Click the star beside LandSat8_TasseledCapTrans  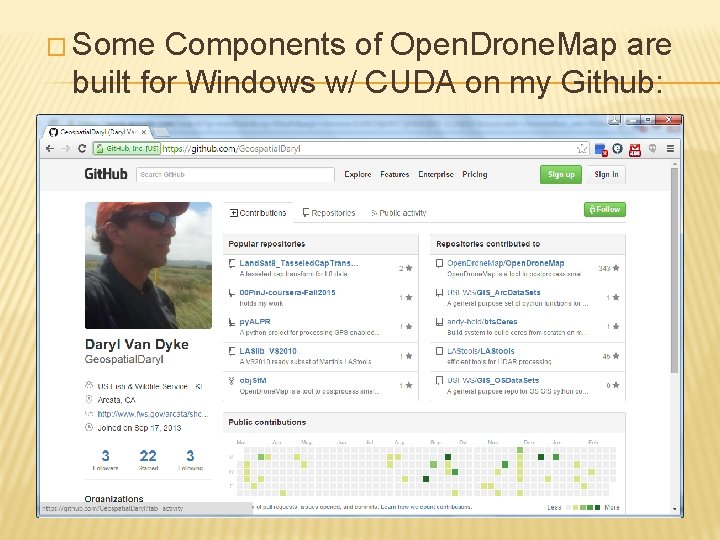tap(409, 268)
